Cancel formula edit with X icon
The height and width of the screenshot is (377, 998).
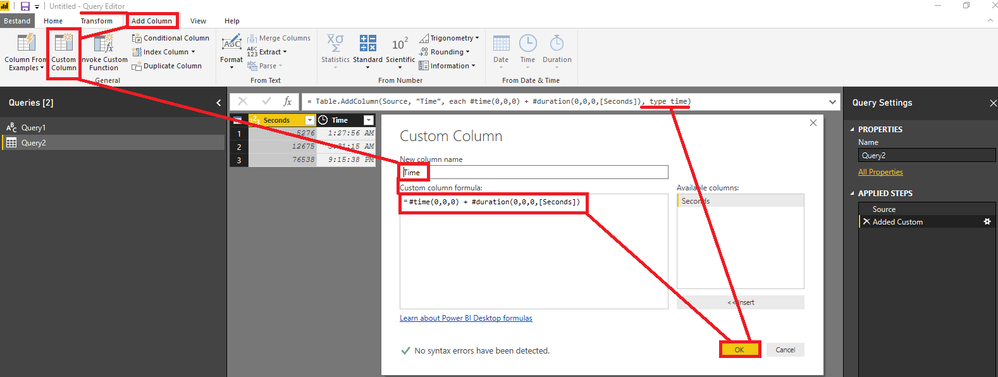pyautogui.click(x=242, y=101)
